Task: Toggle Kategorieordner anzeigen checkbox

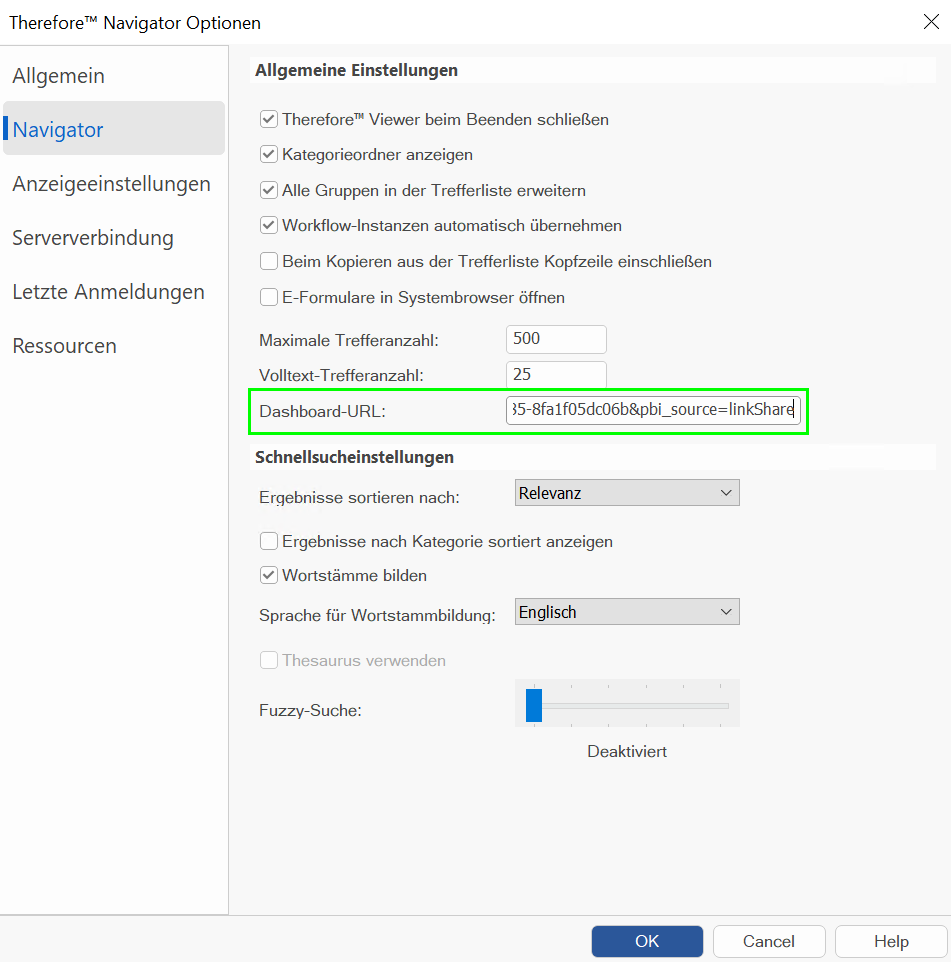Action: click(269, 154)
